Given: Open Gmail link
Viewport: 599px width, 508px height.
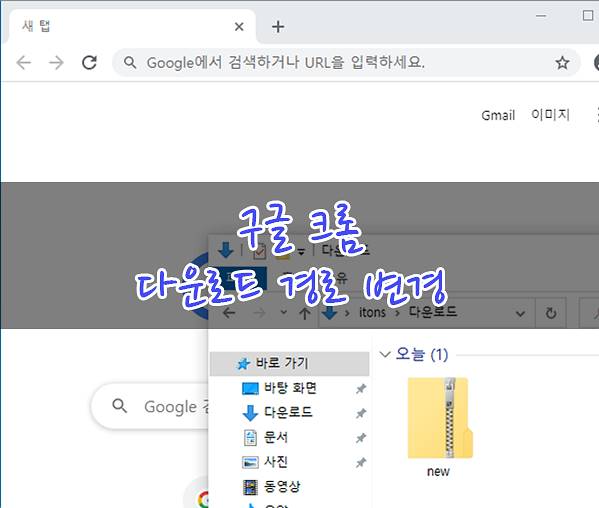Looking at the screenshot, I should (498, 115).
